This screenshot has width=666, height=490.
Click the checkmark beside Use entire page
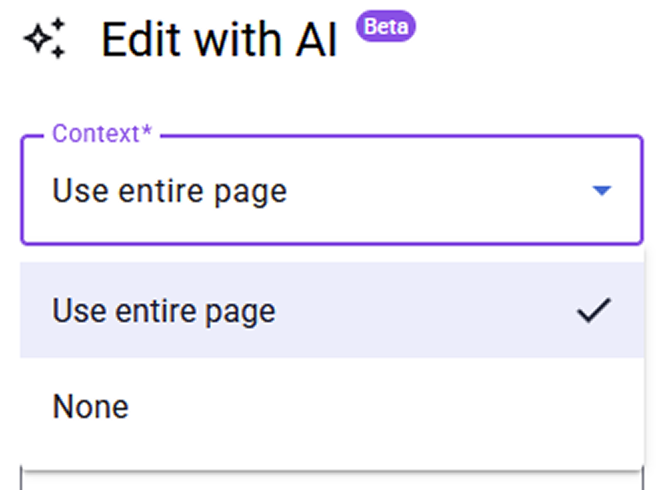[x=593, y=311]
